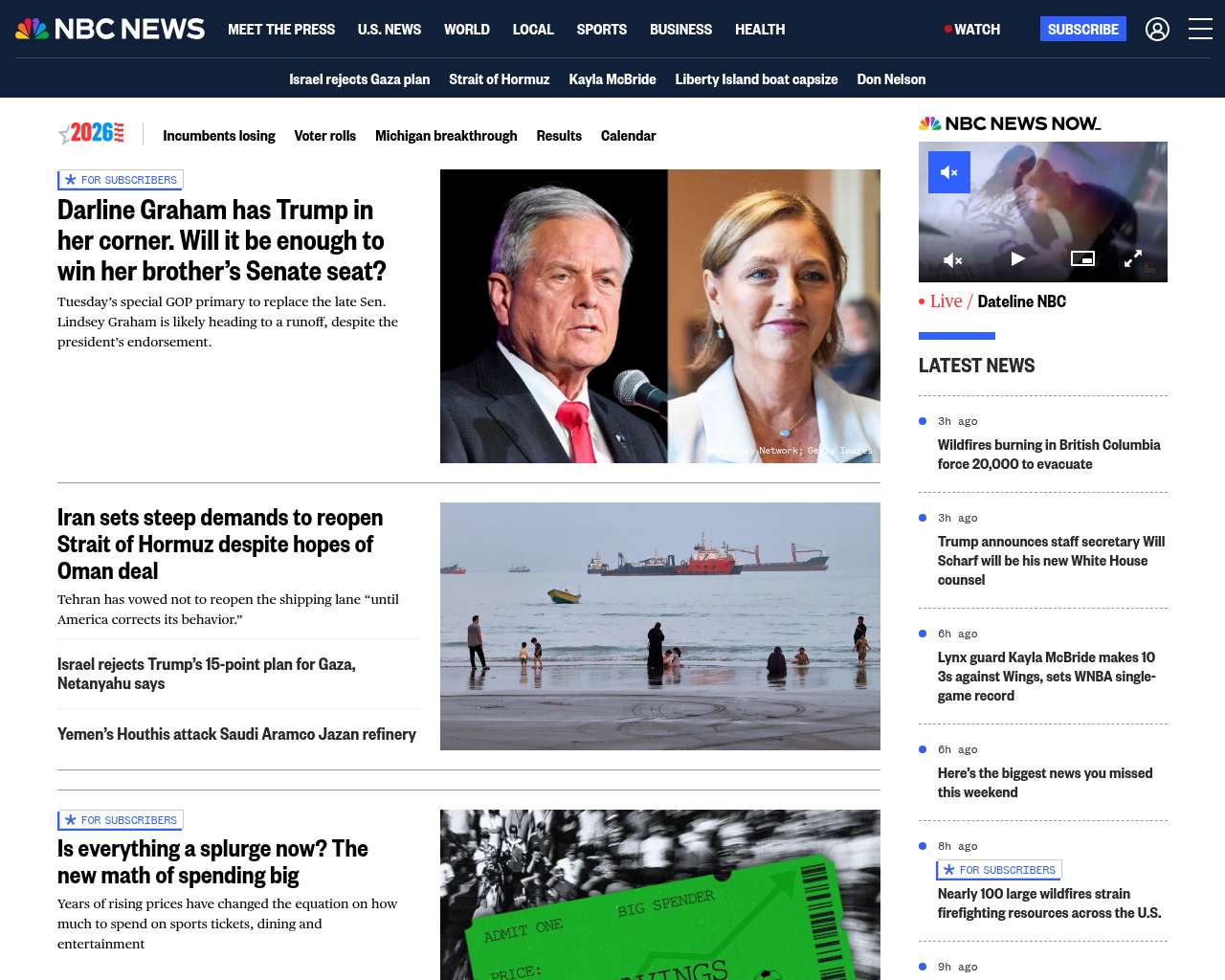This screenshot has height=980, width=1225.
Task: Click the 2026 election logo
Action: click(x=92, y=134)
